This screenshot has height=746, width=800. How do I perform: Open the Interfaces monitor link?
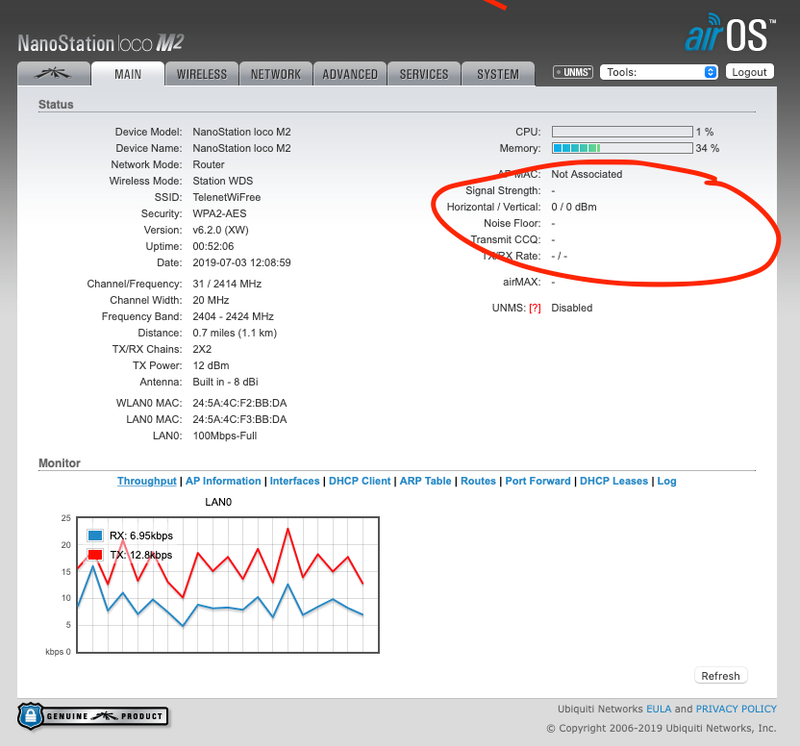tap(294, 481)
